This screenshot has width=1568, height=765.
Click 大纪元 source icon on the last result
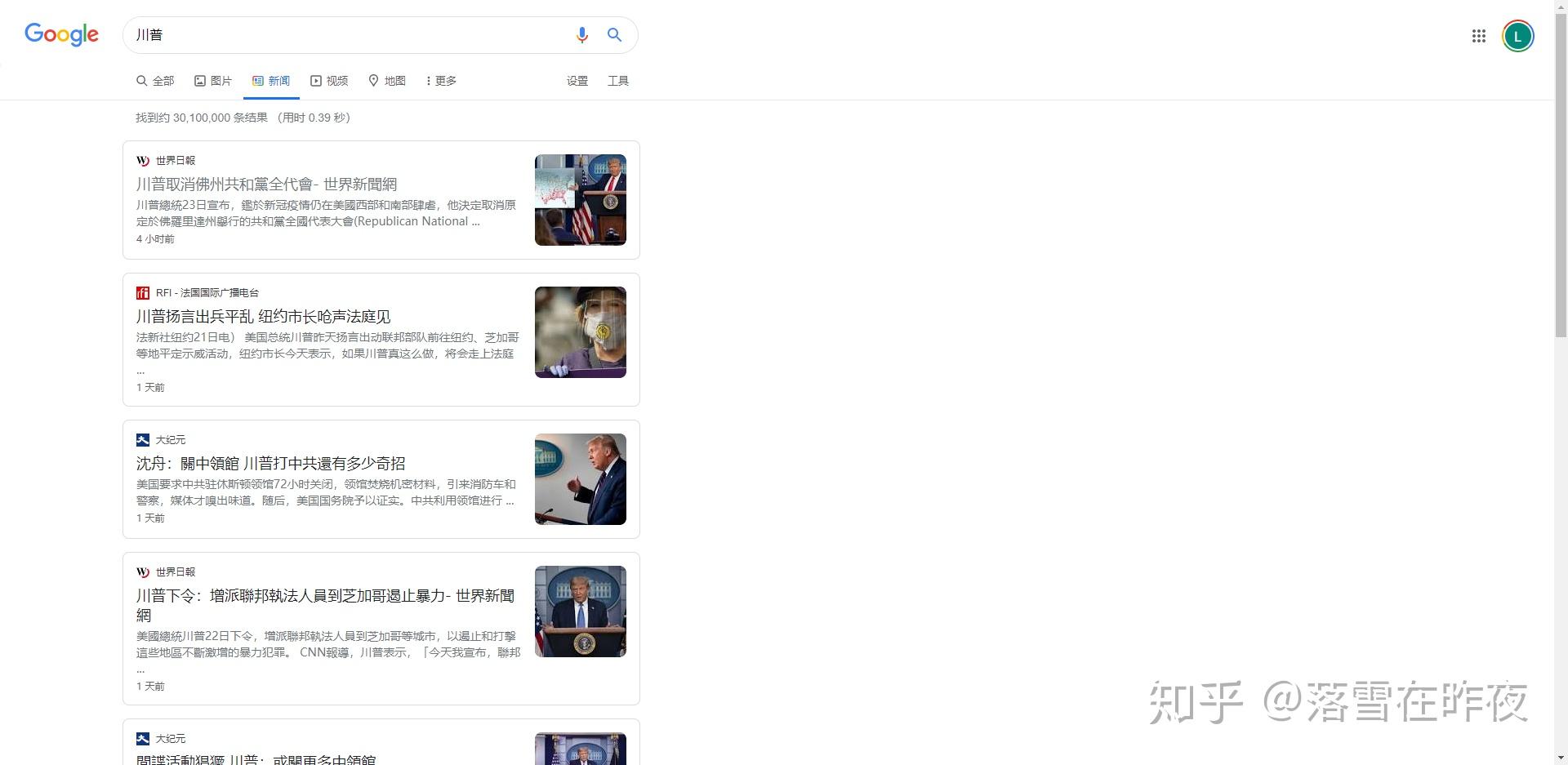pyautogui.click(x=143, y=739)
